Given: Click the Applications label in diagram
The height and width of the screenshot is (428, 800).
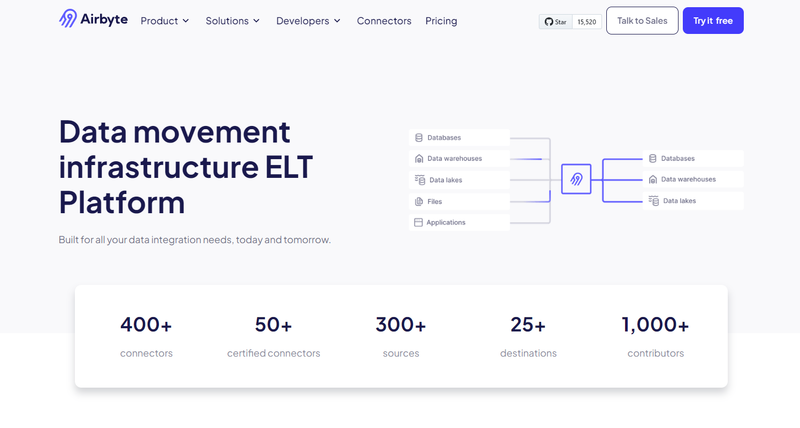Looking at the screenshot, I should point(446,222).
